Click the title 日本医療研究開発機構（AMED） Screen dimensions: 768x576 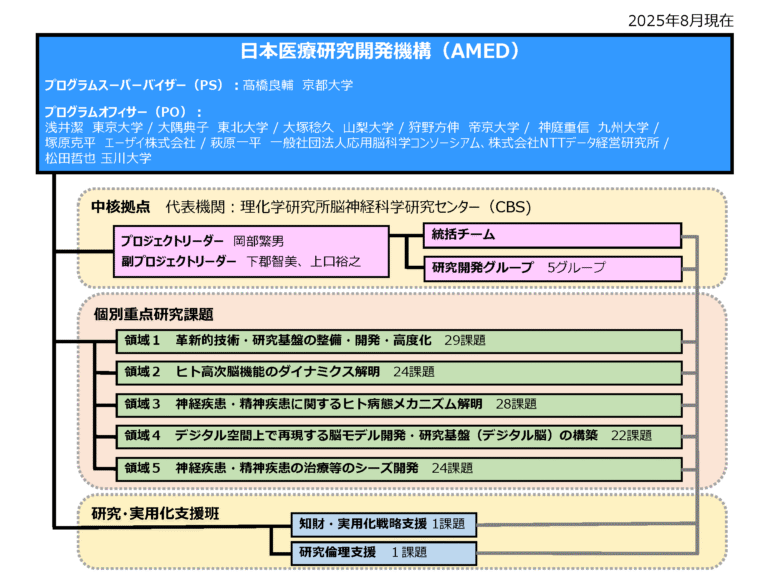[380, 51]
